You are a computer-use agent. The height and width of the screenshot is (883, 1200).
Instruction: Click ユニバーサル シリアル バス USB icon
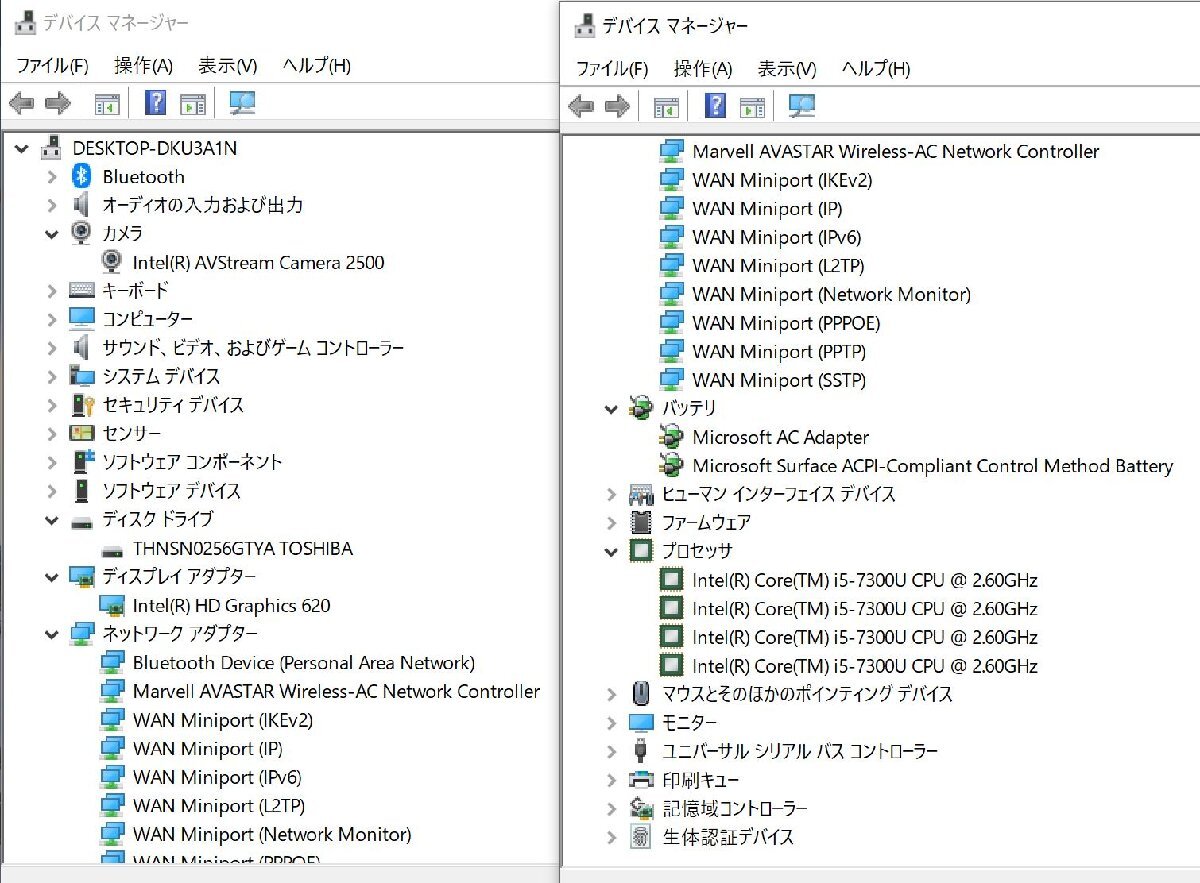point(641,751)
